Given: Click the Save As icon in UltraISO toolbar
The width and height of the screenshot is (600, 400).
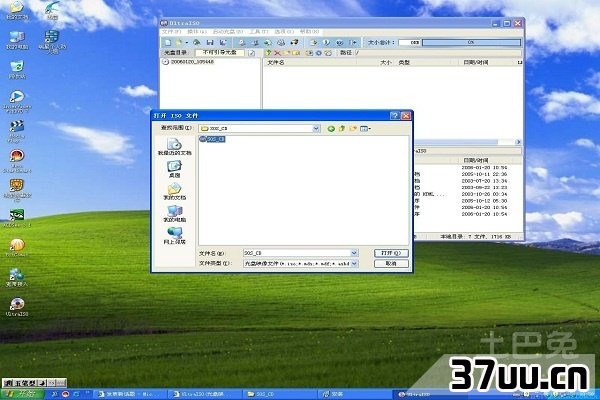Looking at the screenshot, I should pos(223,42).
